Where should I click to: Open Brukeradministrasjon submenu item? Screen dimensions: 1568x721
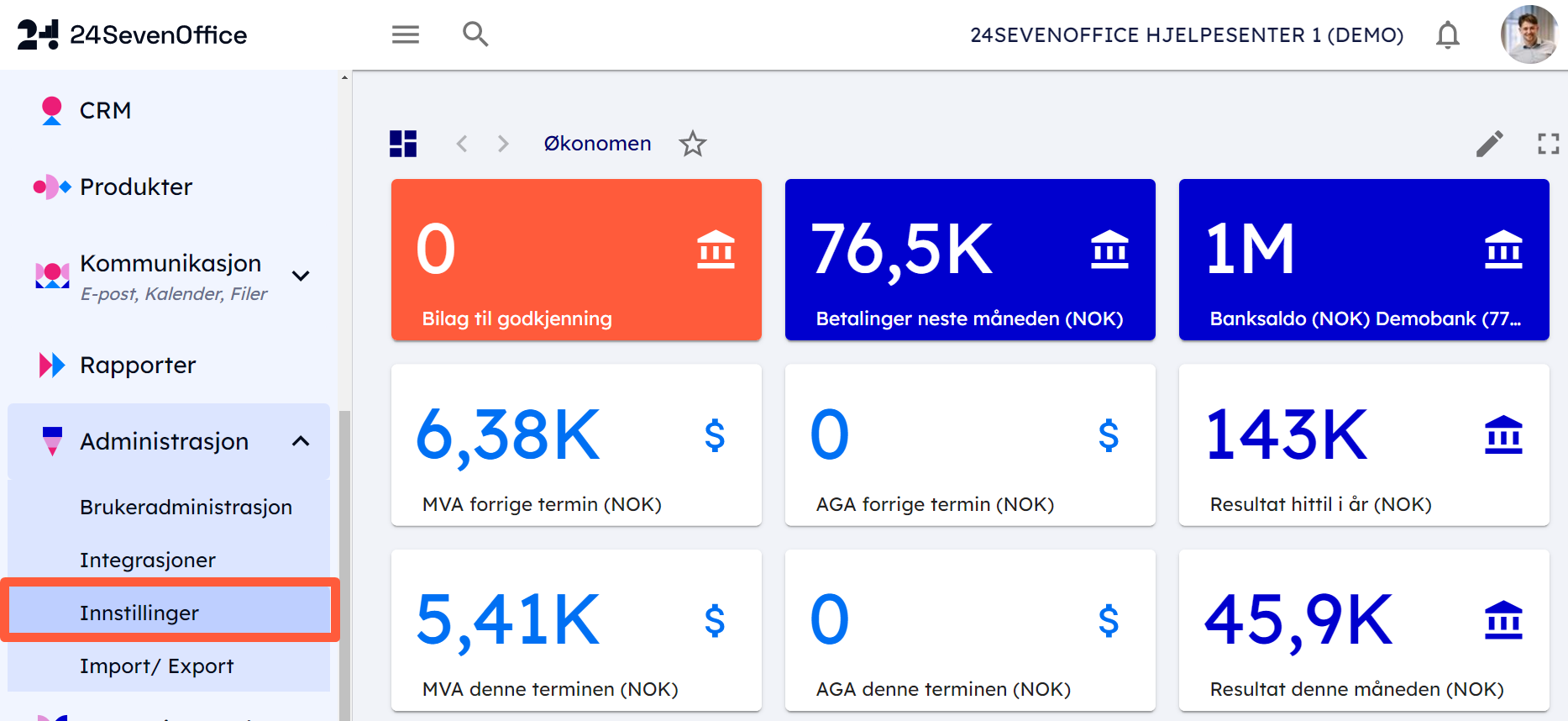pyautogui.click(x=186, y=507)
